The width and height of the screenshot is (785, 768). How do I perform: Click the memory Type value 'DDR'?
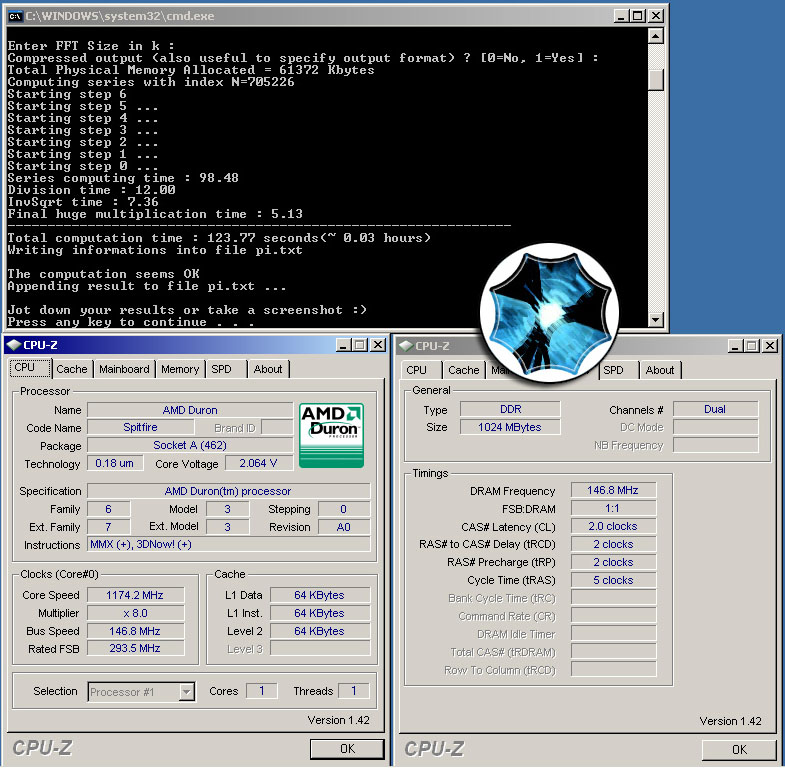point(510,410)
